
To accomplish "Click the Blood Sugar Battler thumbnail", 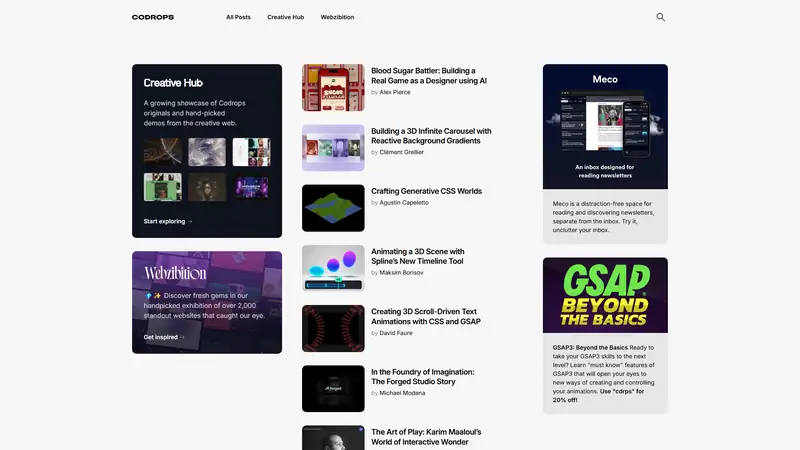I will tap(333, 88).
